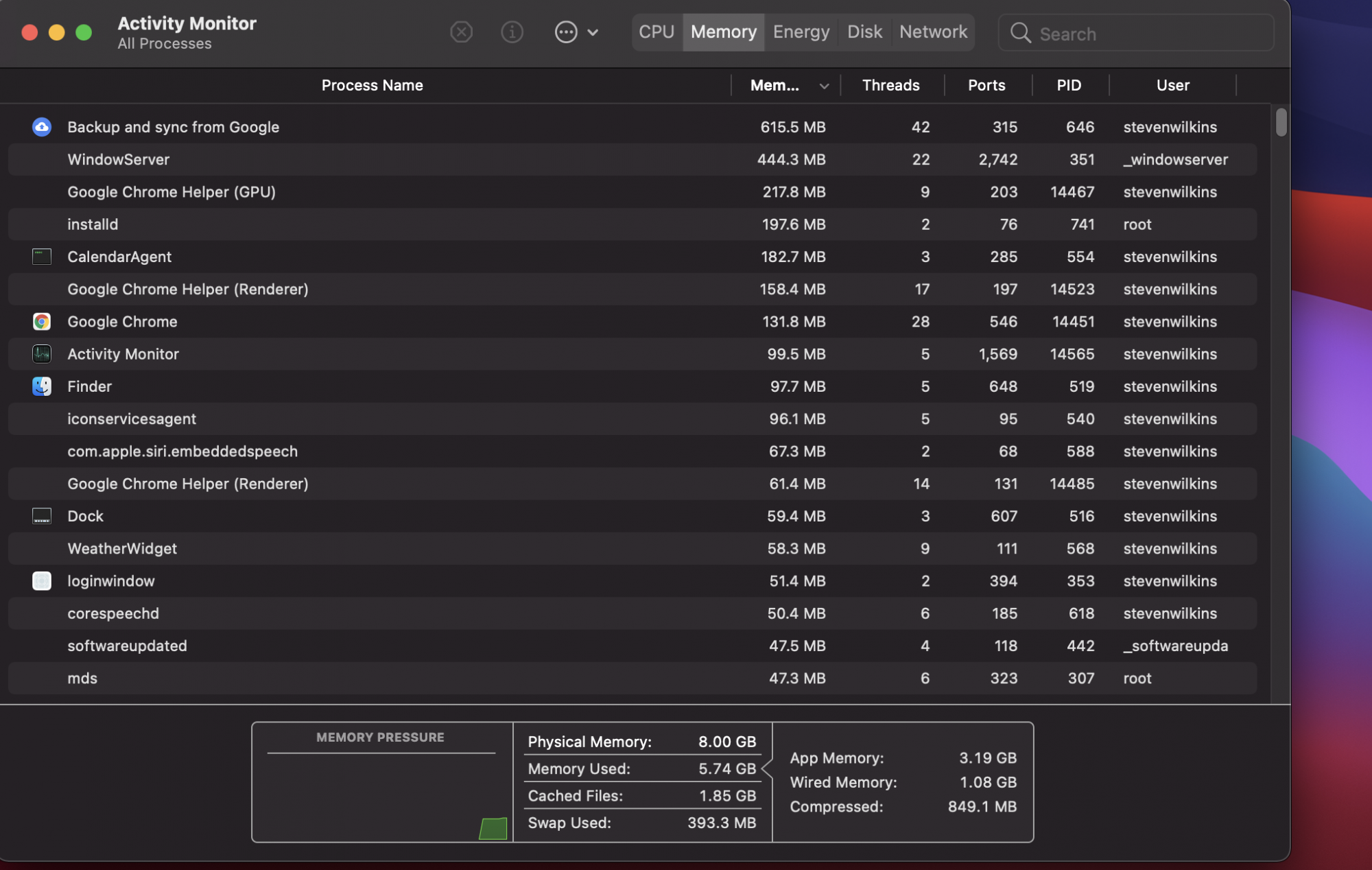Click the 615.5 MB memory value

pyautogui.click(x=792, y=127)
